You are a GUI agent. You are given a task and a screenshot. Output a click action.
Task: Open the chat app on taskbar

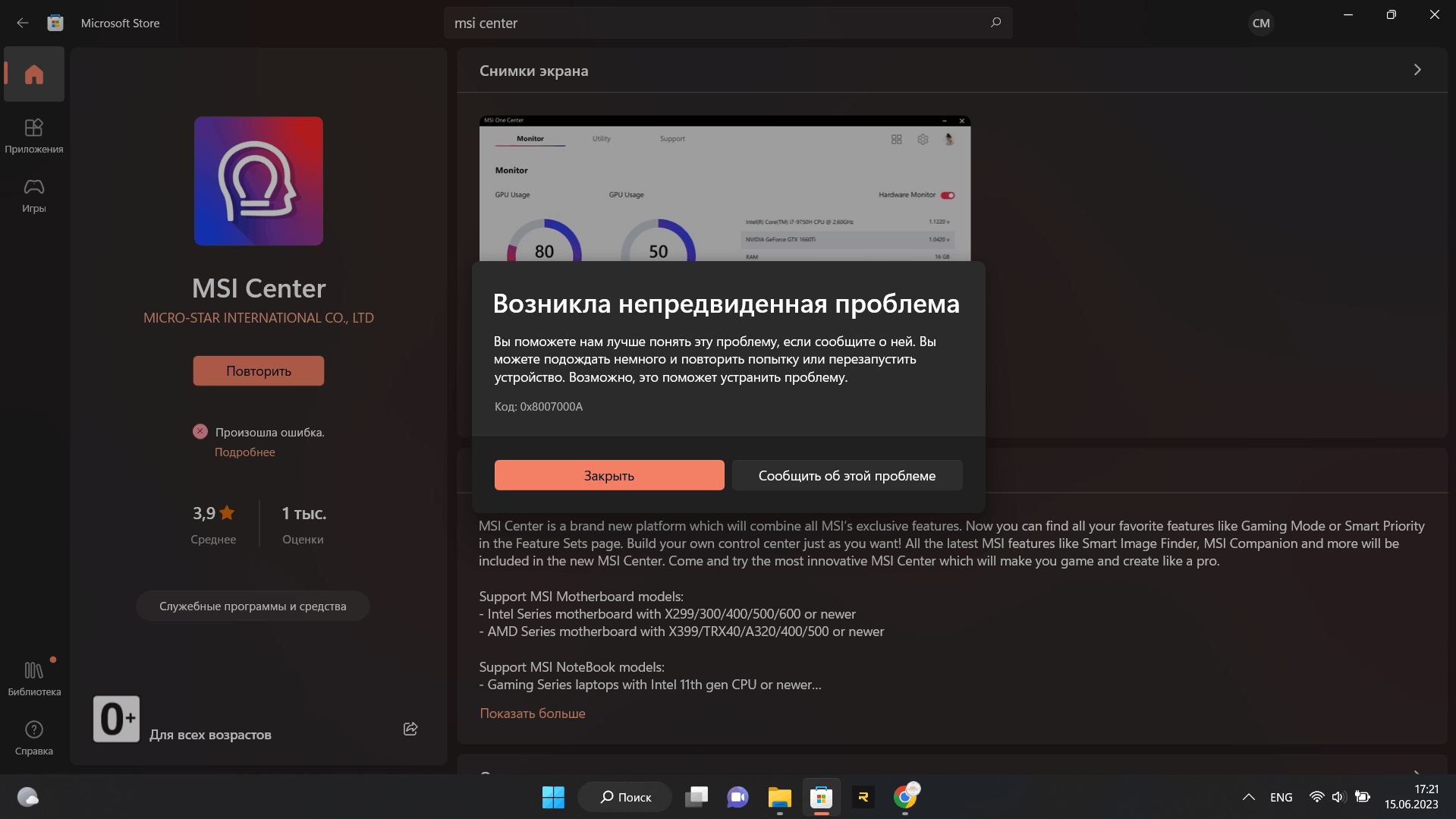click(x=737, y=797)
